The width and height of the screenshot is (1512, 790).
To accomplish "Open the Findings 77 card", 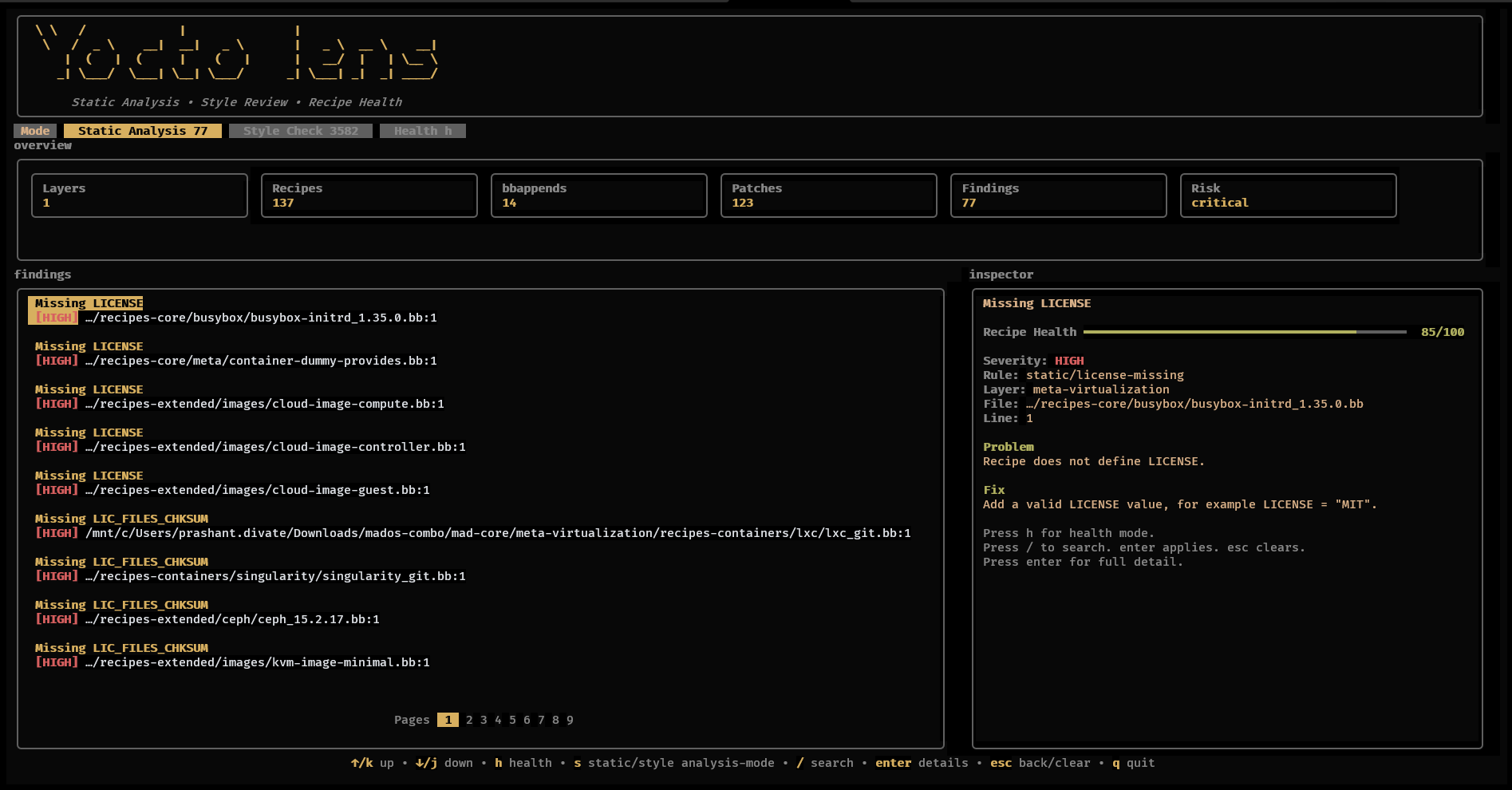I will [x=1059, y=196].
